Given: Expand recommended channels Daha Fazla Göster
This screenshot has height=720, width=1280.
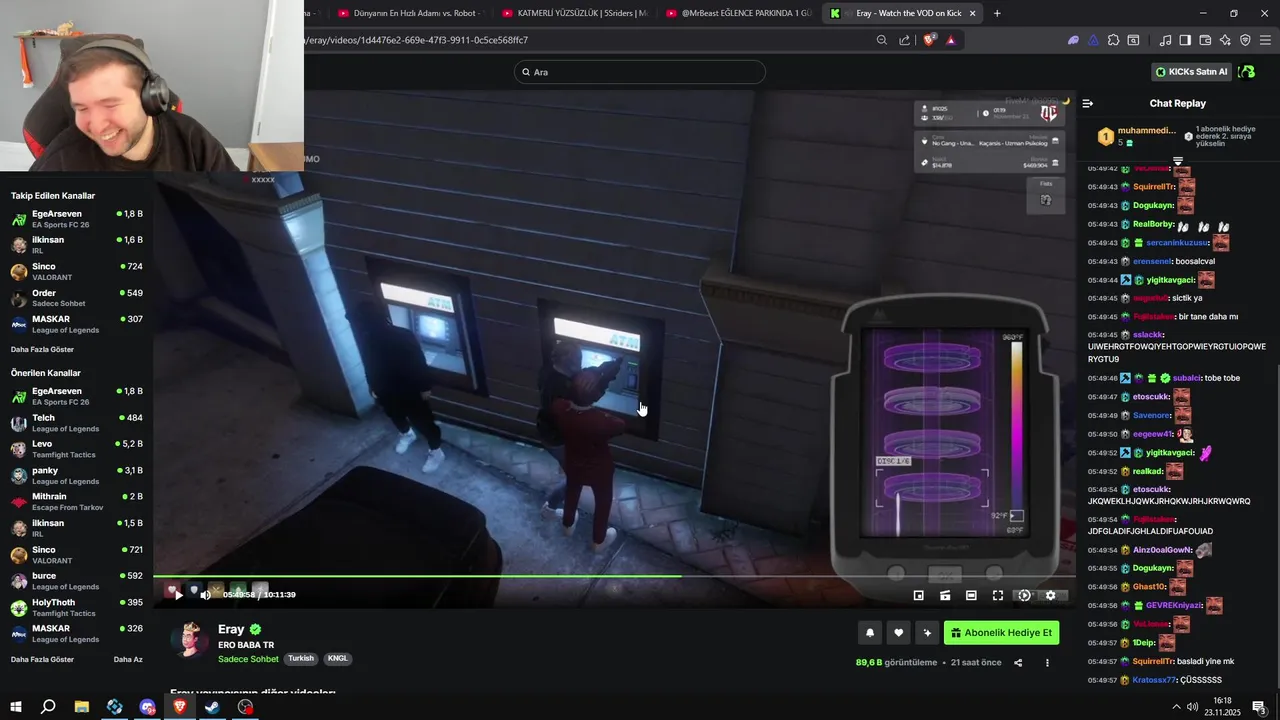Looking at the screenshot, I should click(x=42, y=660).
